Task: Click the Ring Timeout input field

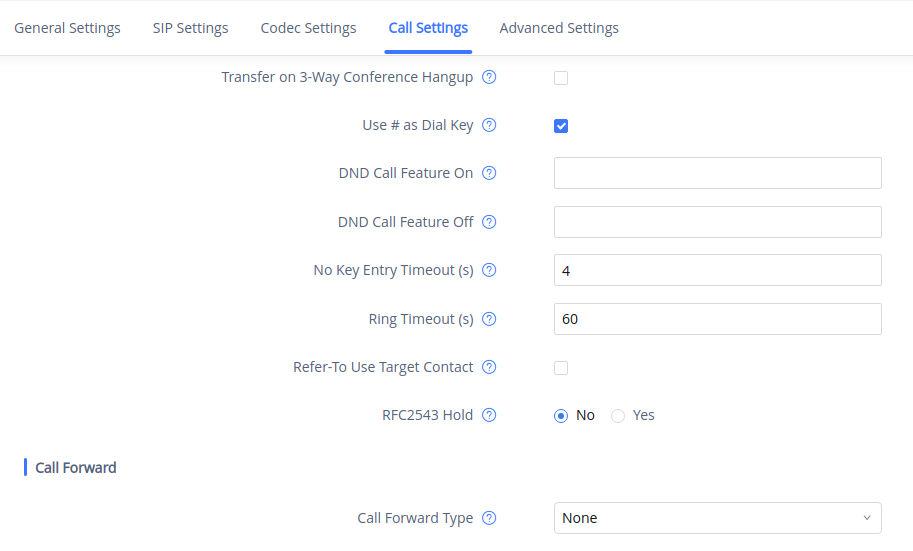Action: coord(717,319)
